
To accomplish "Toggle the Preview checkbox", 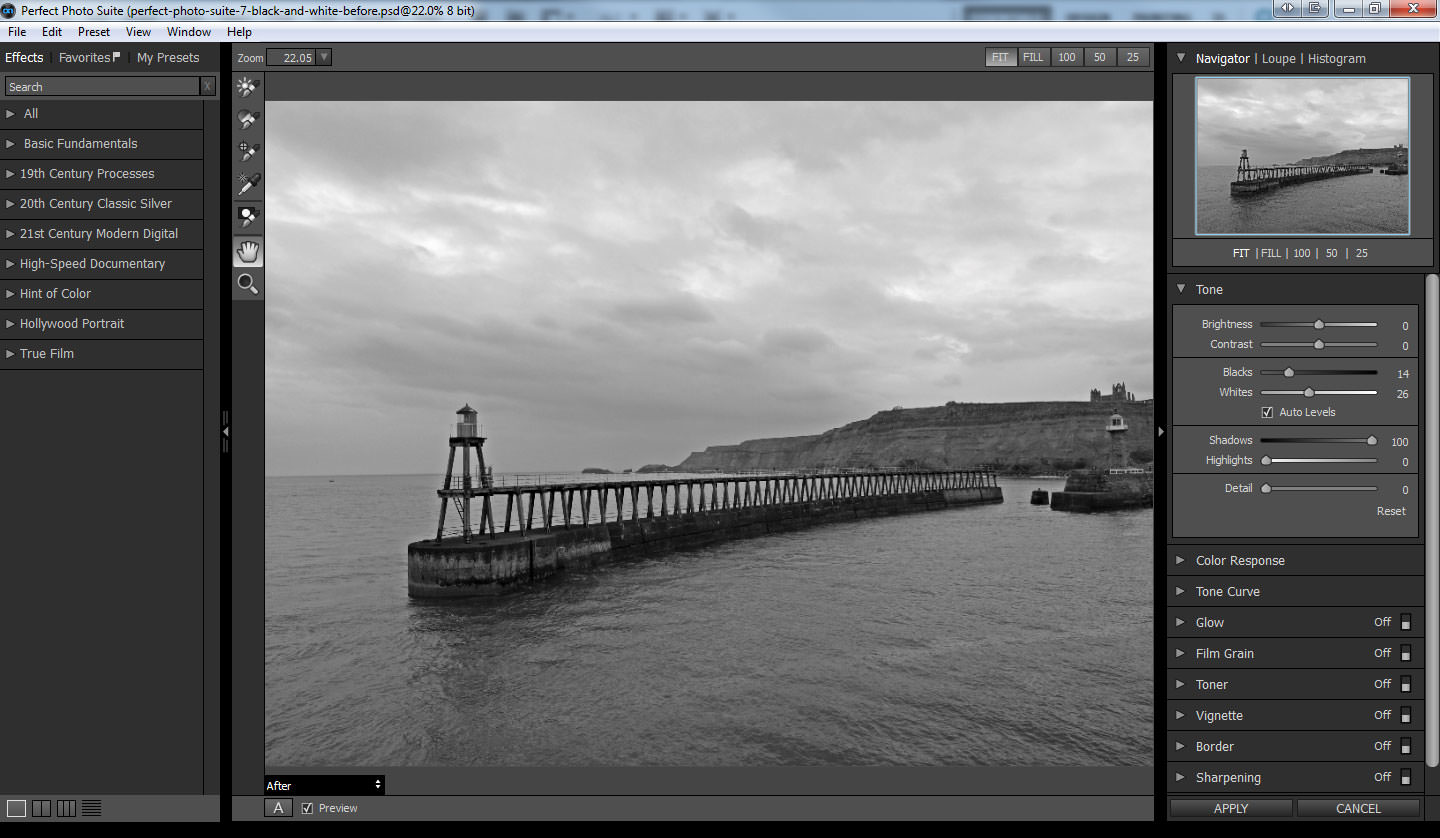I will coord(307,808).
